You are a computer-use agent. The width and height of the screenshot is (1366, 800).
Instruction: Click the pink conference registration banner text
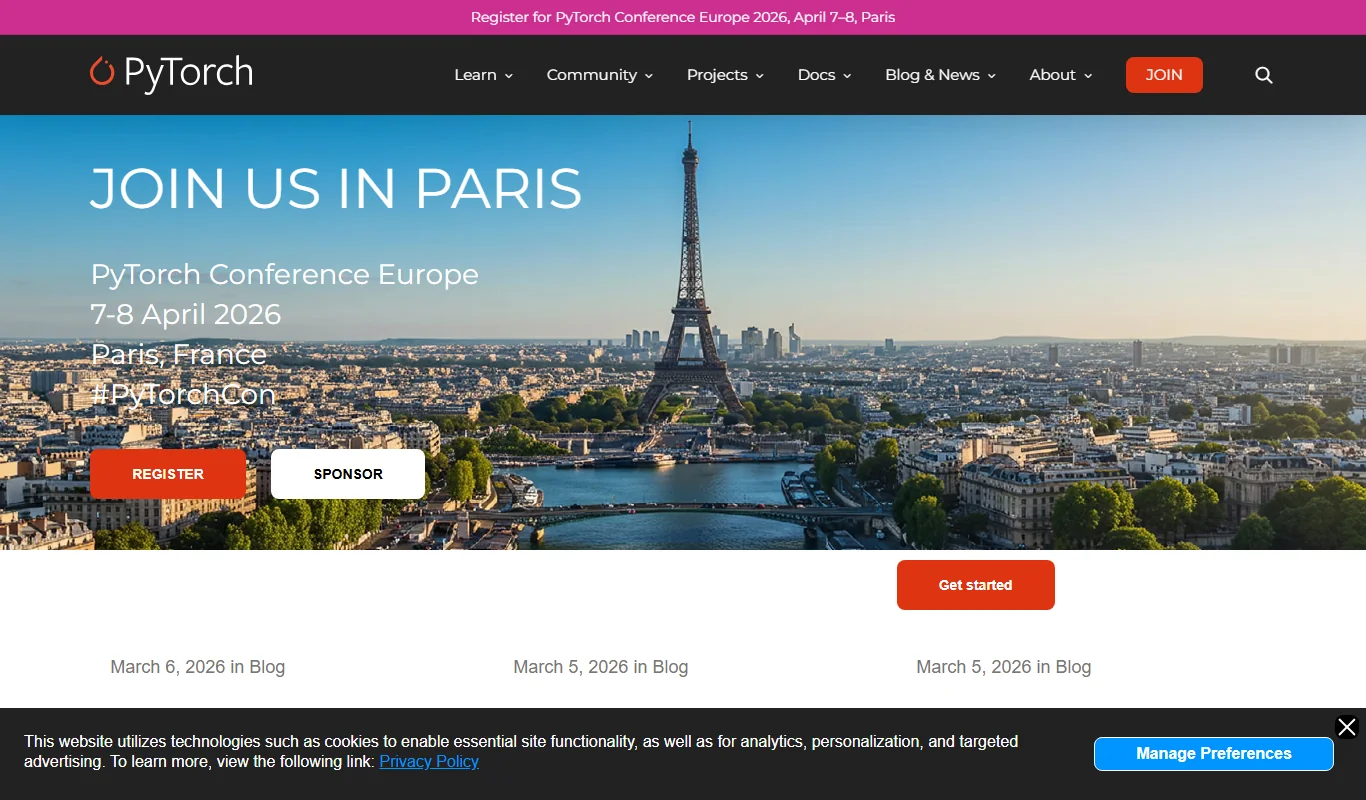683,17
